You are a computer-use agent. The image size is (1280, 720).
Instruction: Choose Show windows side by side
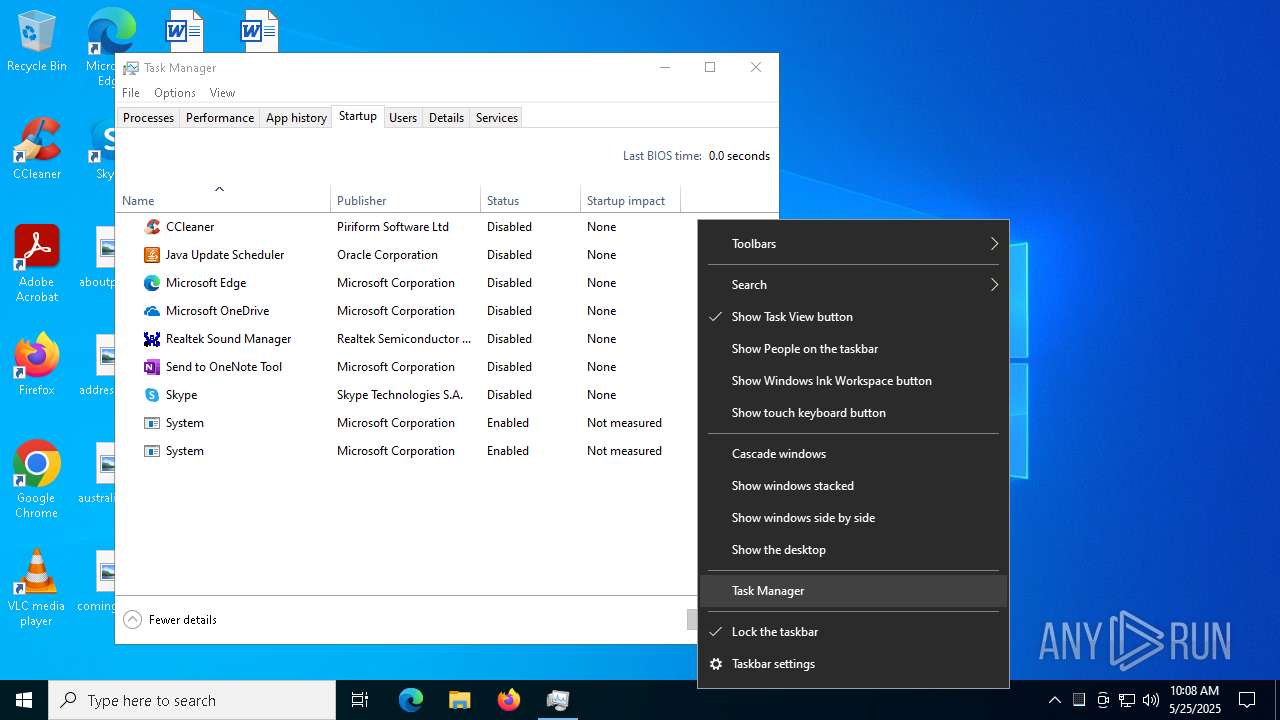click(x=853, y=518)
